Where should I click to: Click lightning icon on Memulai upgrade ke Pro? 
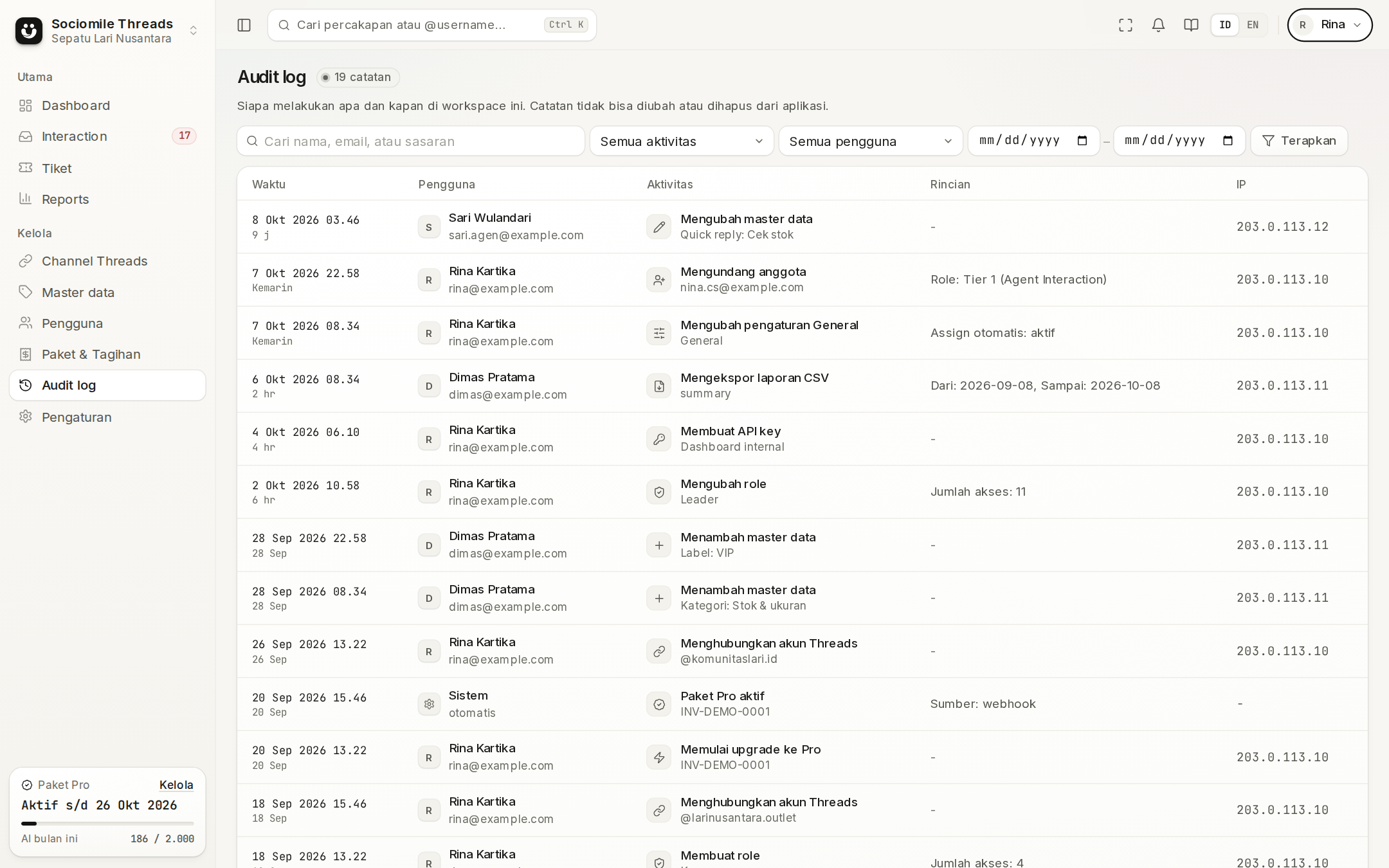tap(659, 757)
